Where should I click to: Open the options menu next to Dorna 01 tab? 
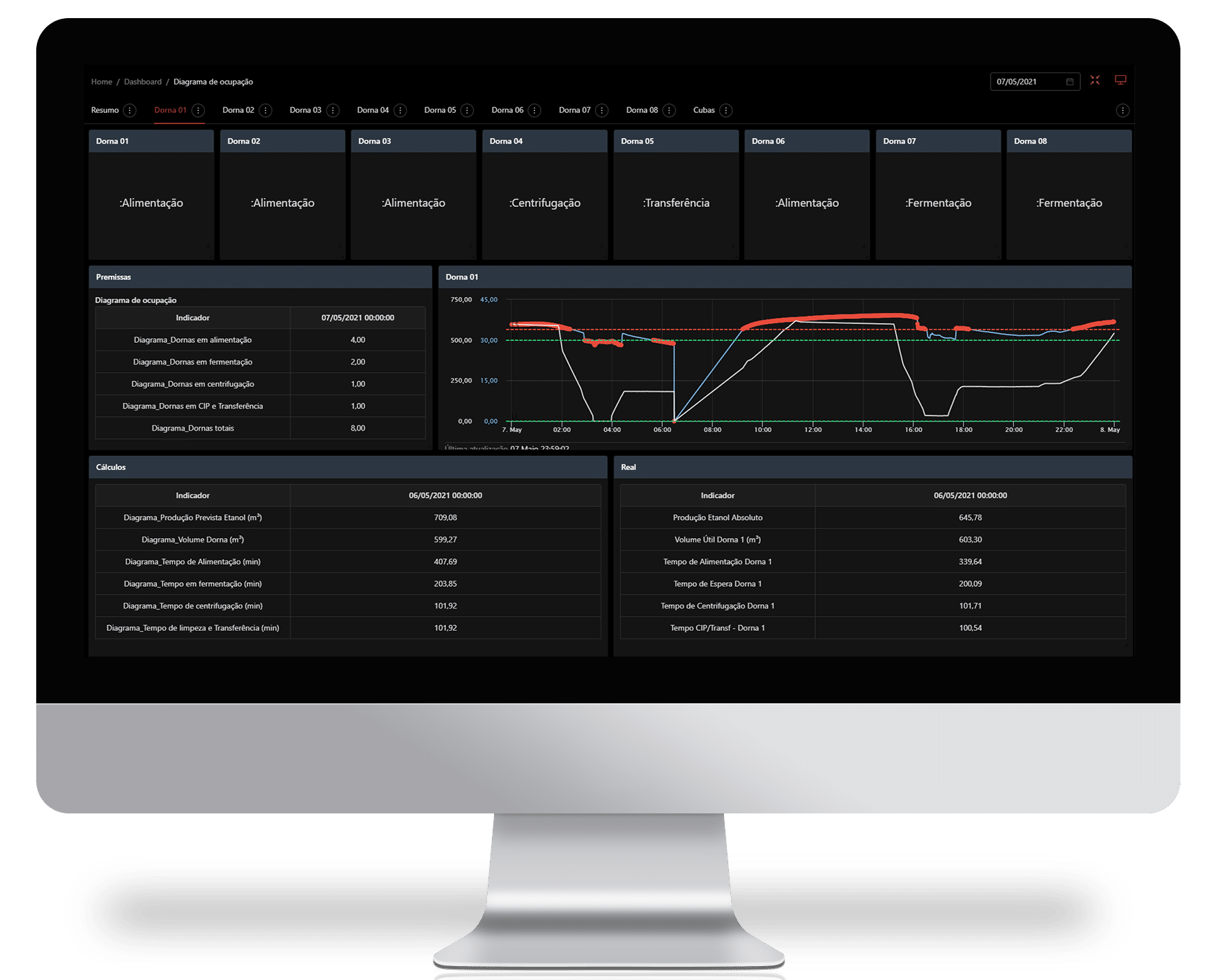[x=198, y=110]
